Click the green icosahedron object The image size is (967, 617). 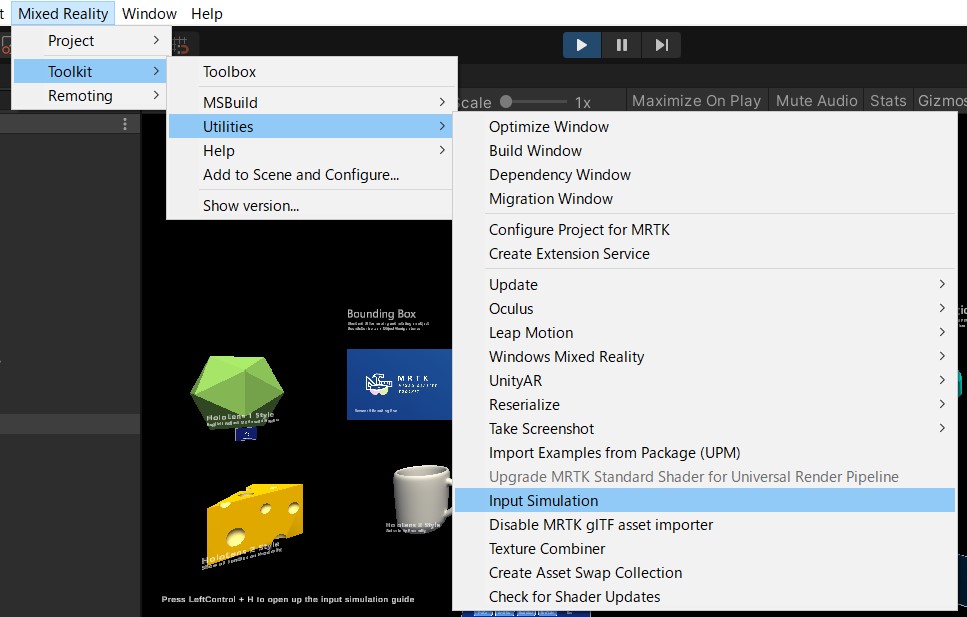237,392
